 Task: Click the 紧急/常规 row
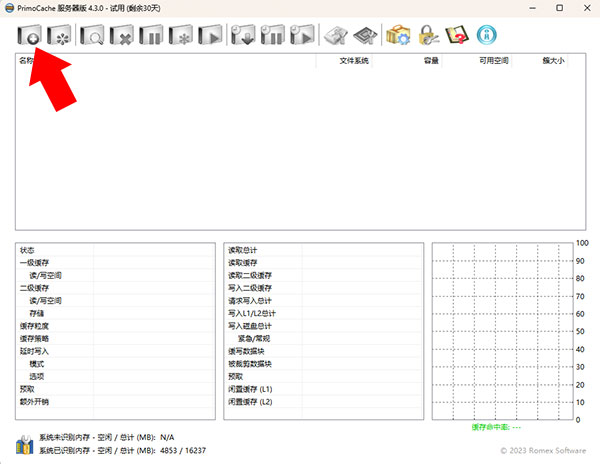[x=324, y=339]
